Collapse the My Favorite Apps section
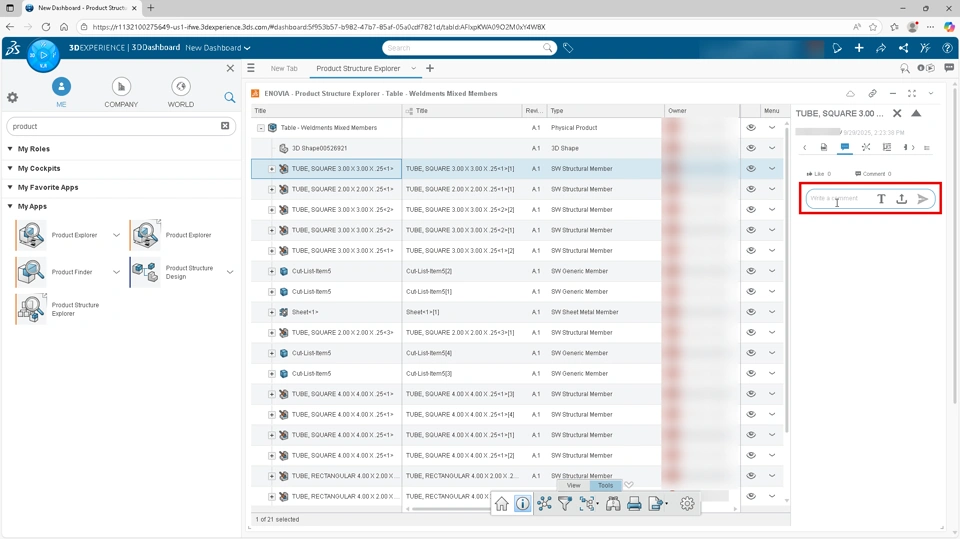This screenshot has width=960, height=539. tap(10, 187)
